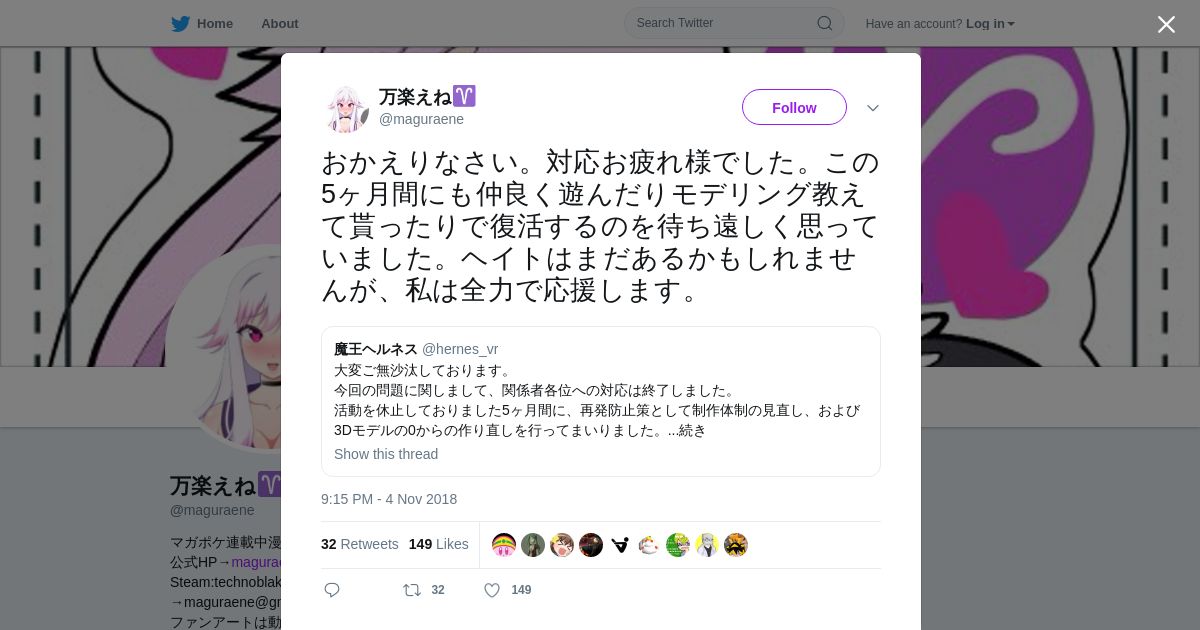Expand the tweet options chevron next to Follow

point(873,108)
